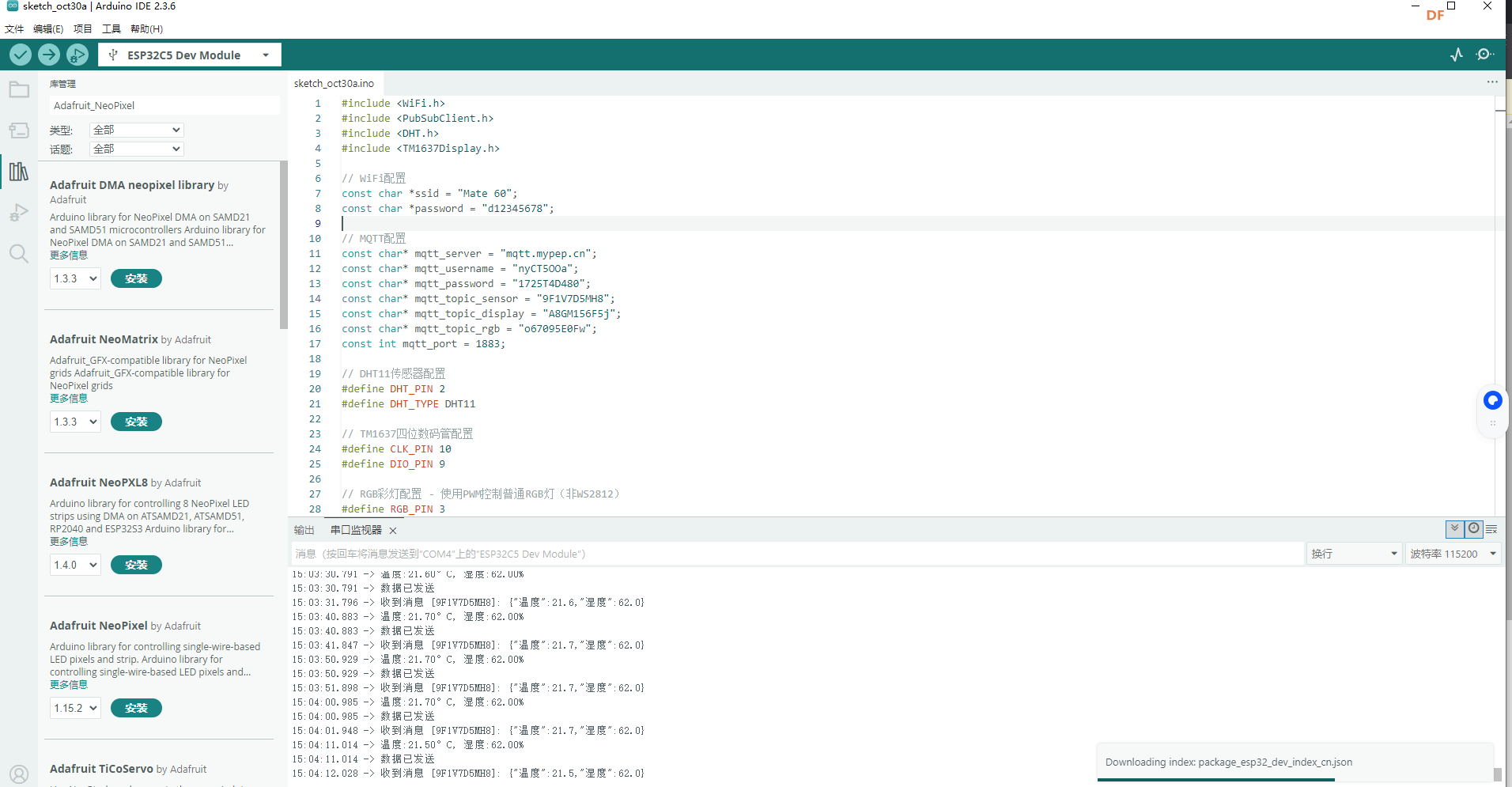Install Adafruit DMA neopixel library
The image size is (1512, 787).
click(136, 278)
